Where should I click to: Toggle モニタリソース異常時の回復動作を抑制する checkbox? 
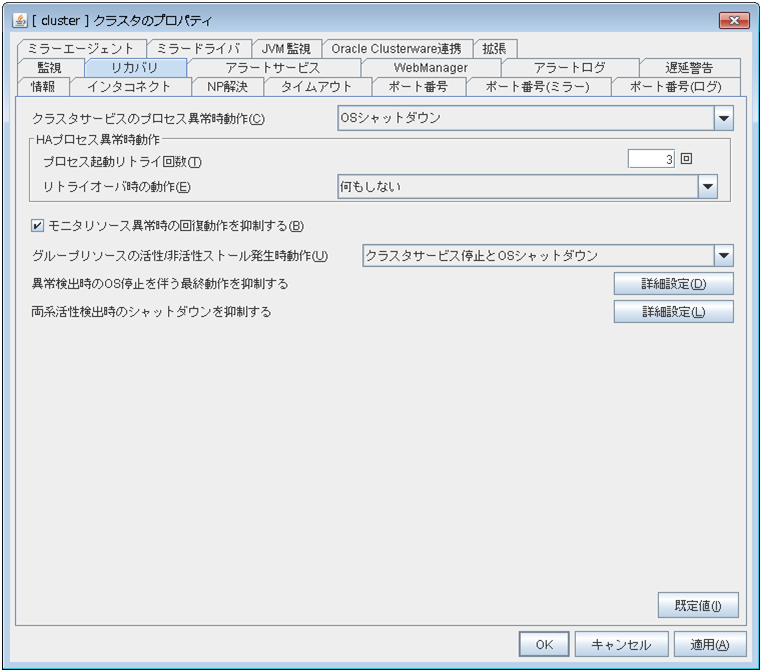point(38,225)
